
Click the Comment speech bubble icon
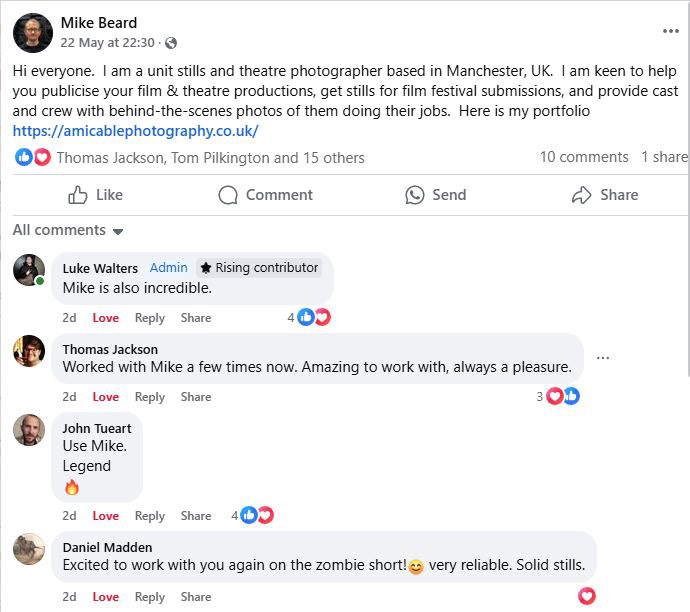pyautogui.click(x=228, y=195)
